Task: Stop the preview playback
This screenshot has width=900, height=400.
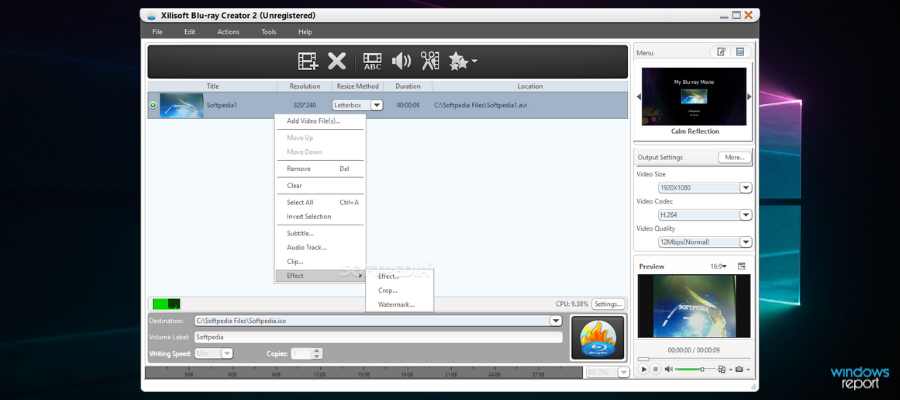Action: click(655, 369)
